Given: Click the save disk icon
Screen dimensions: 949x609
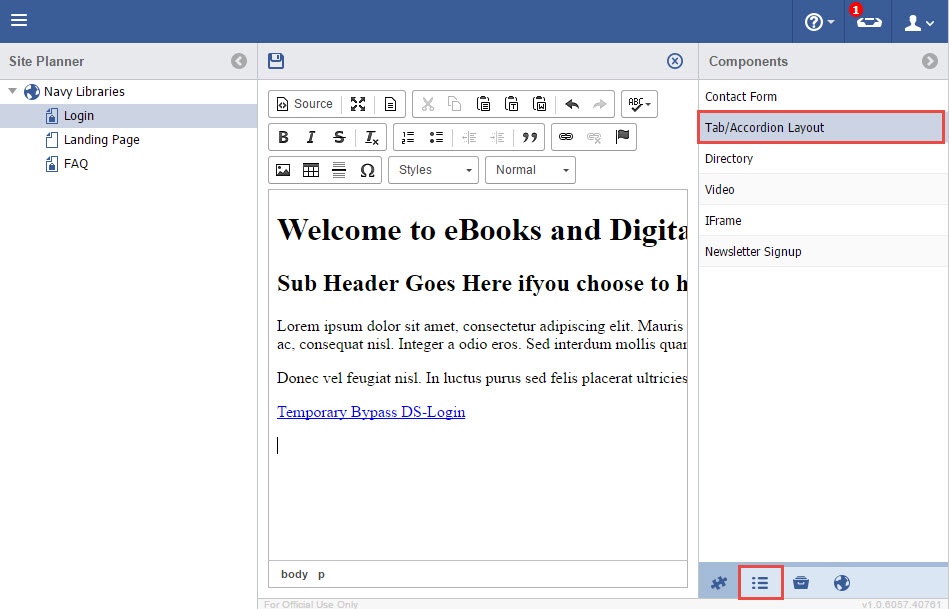Looking at the screenshot, I should pyautogui.click(x=276, y=61).
